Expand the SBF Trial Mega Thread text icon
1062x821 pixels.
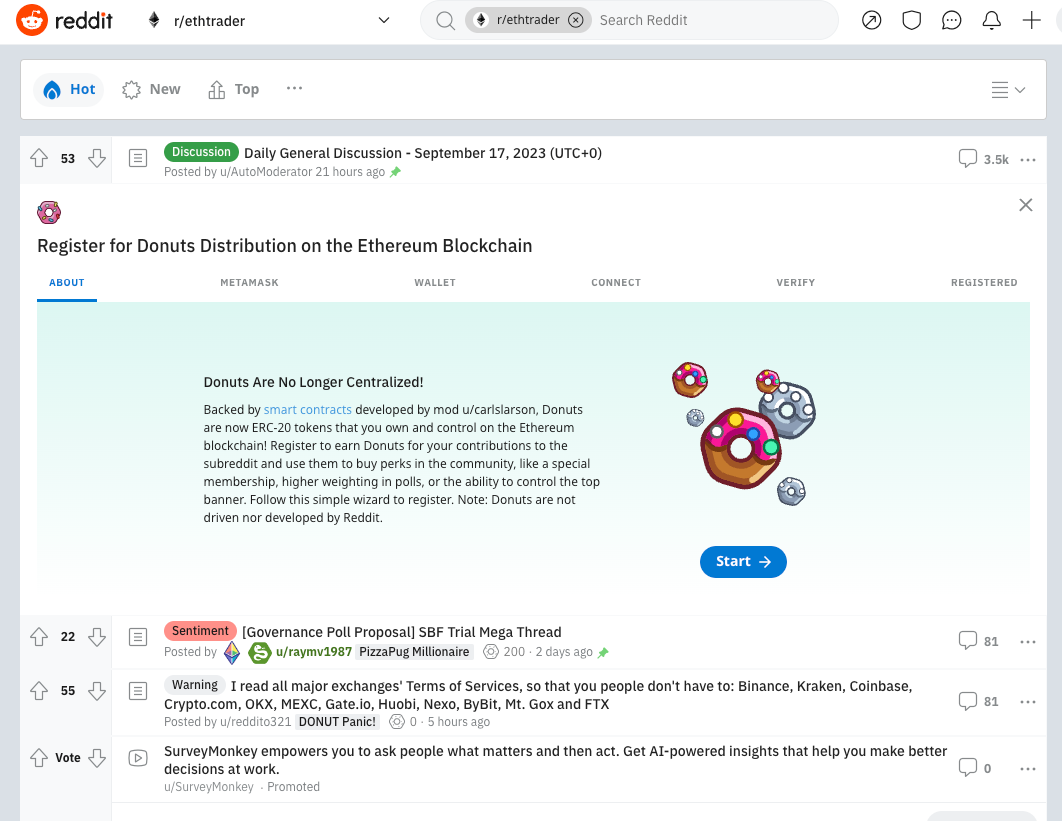[138, 637]
